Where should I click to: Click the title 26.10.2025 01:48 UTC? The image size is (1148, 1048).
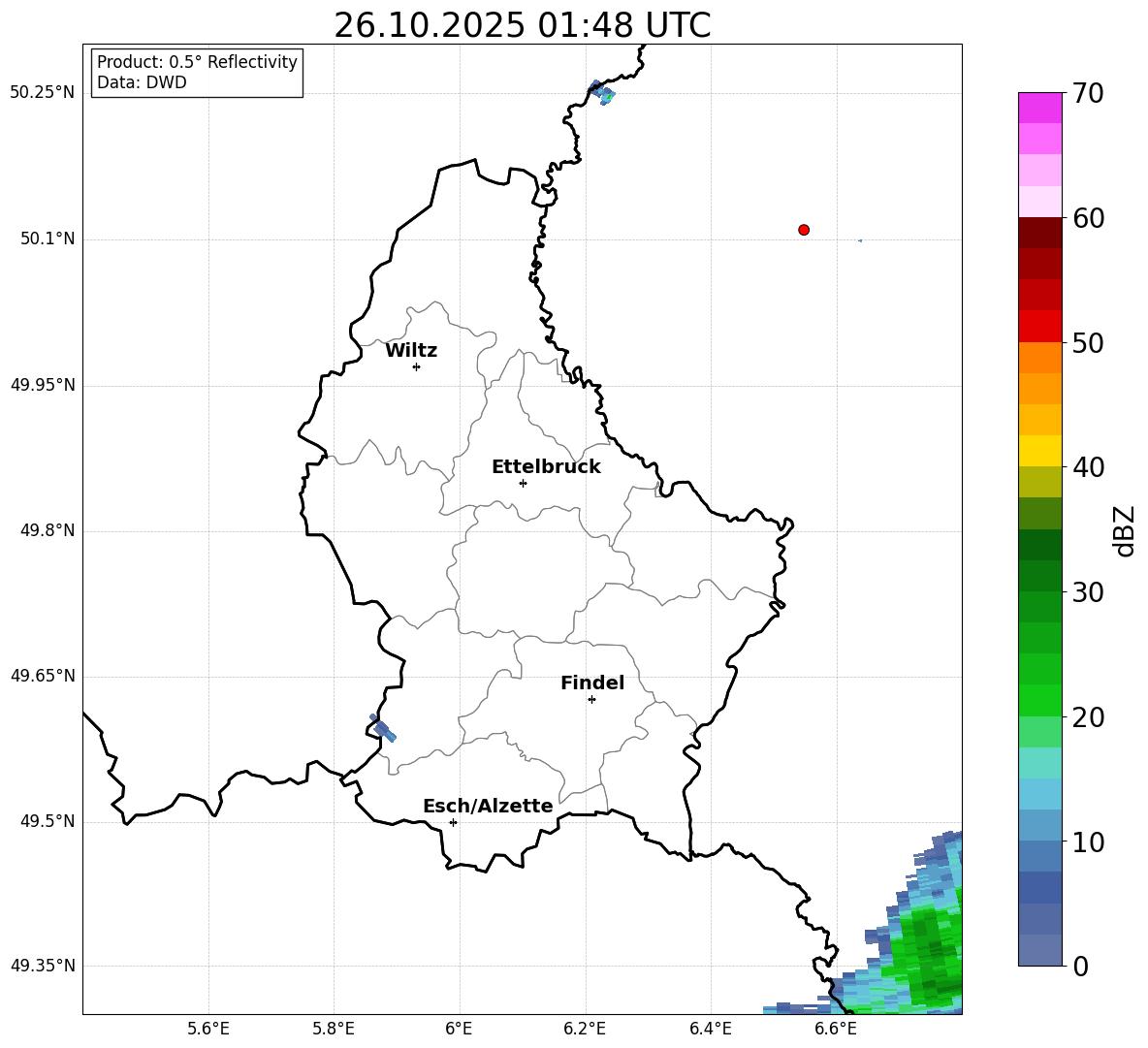click(522, 25)
